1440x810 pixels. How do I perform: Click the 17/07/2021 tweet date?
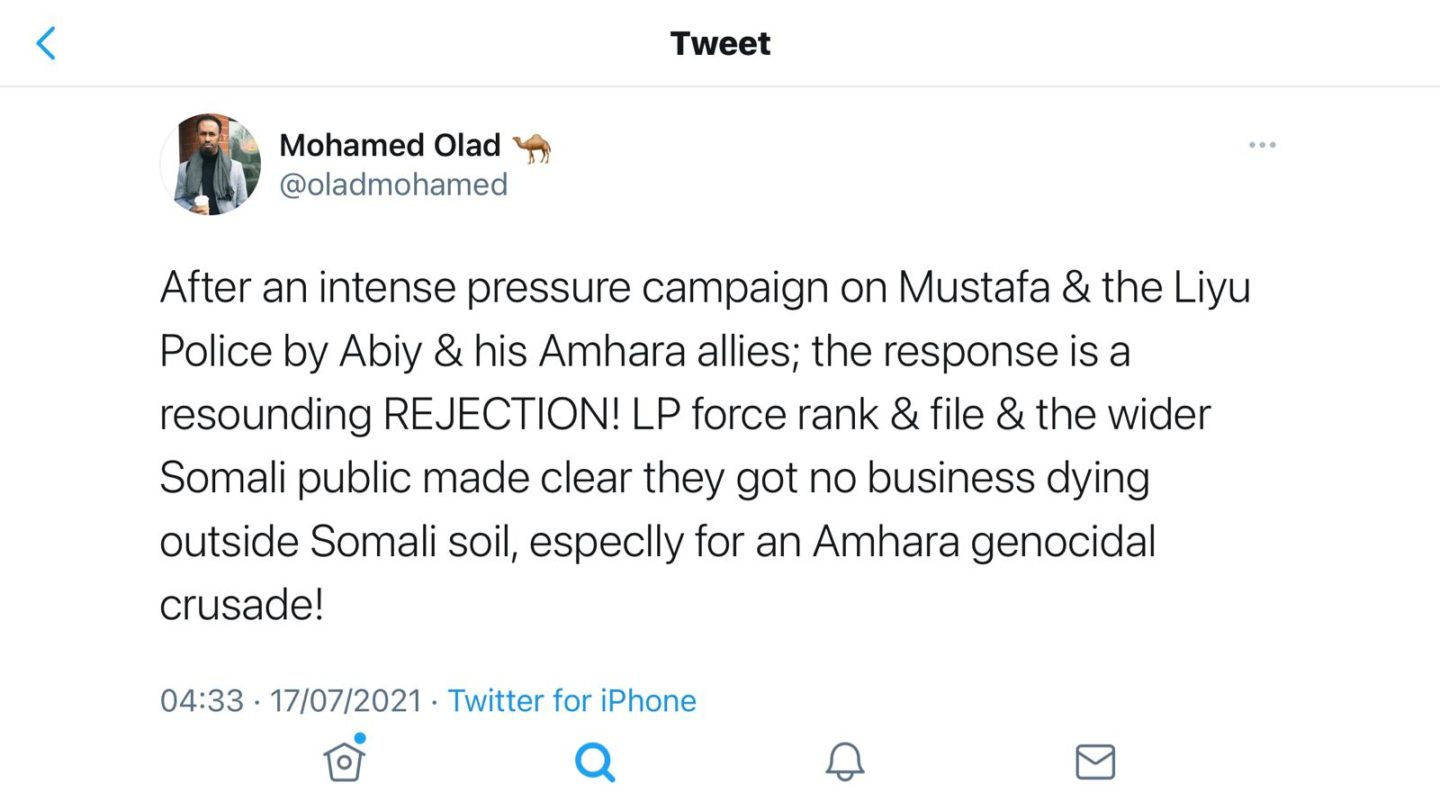346,700
